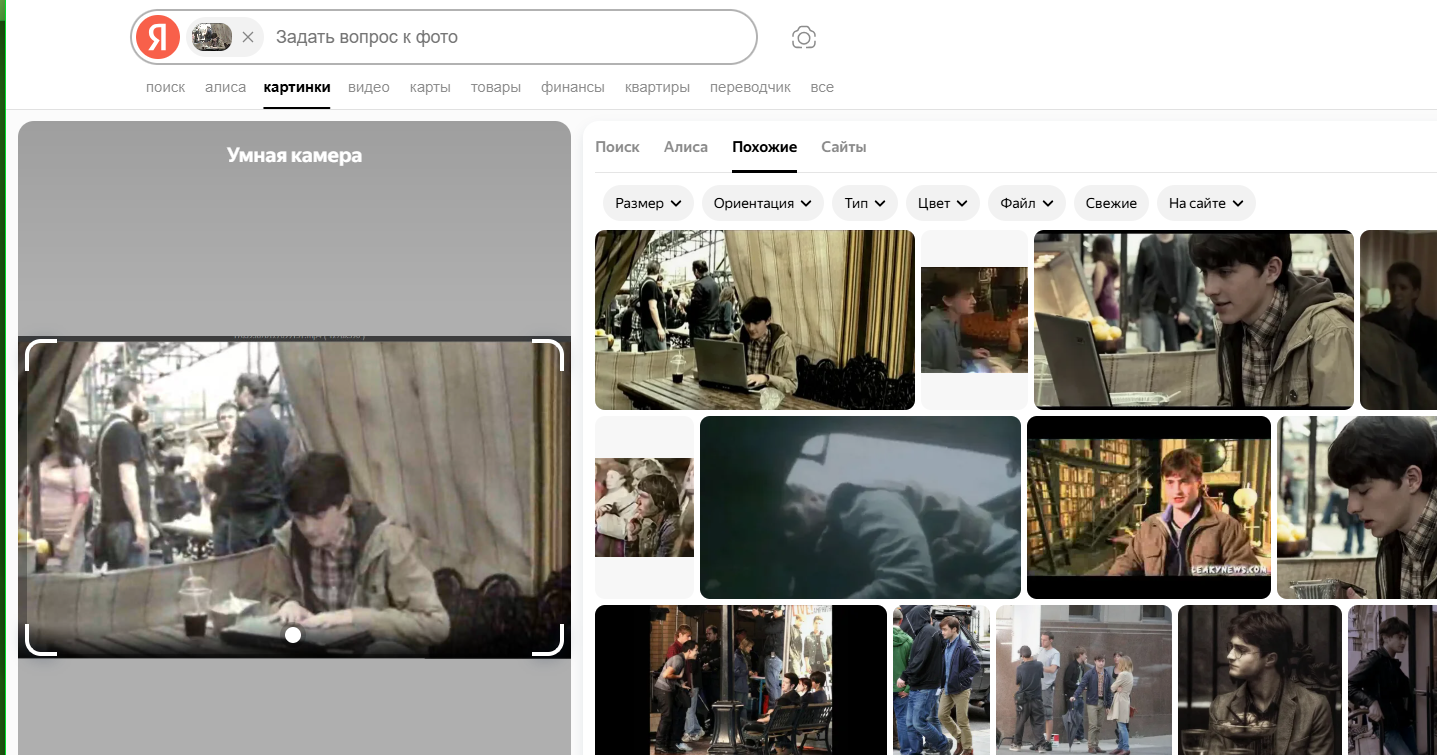Image resolution: width=1437 pixels, height=755 pixels.
Task: Focus the 'Задать вопрос к фото' search field
Action: coord(508,37)
